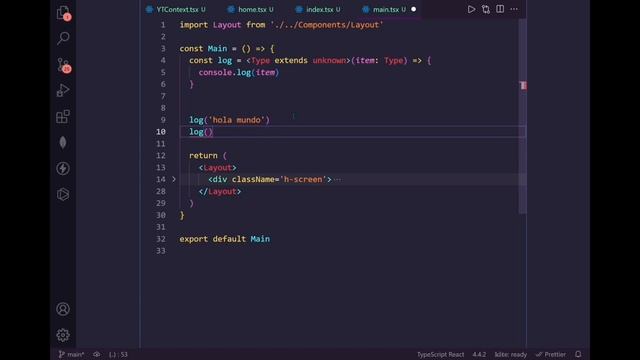Split the editor right
640x360 pixels.
pos(500,9)
